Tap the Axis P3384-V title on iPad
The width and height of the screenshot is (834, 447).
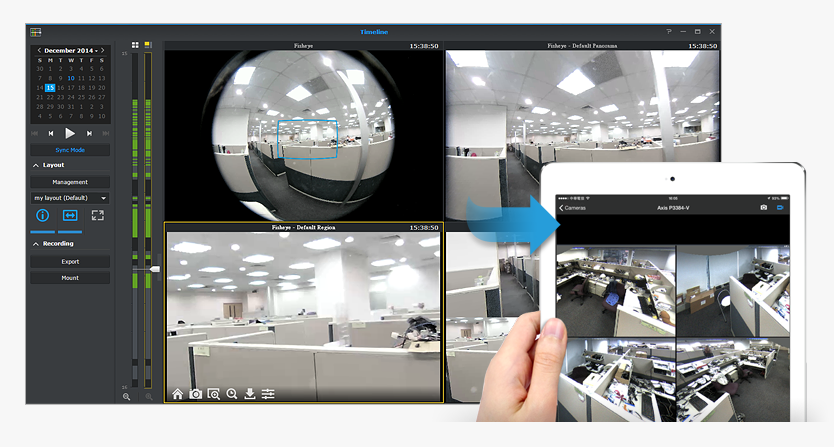[x=673, y=208]
